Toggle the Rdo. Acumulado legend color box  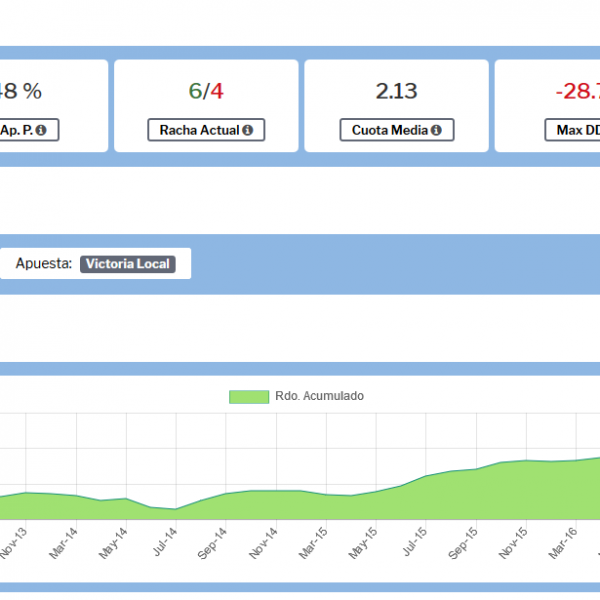coord(249,397)
